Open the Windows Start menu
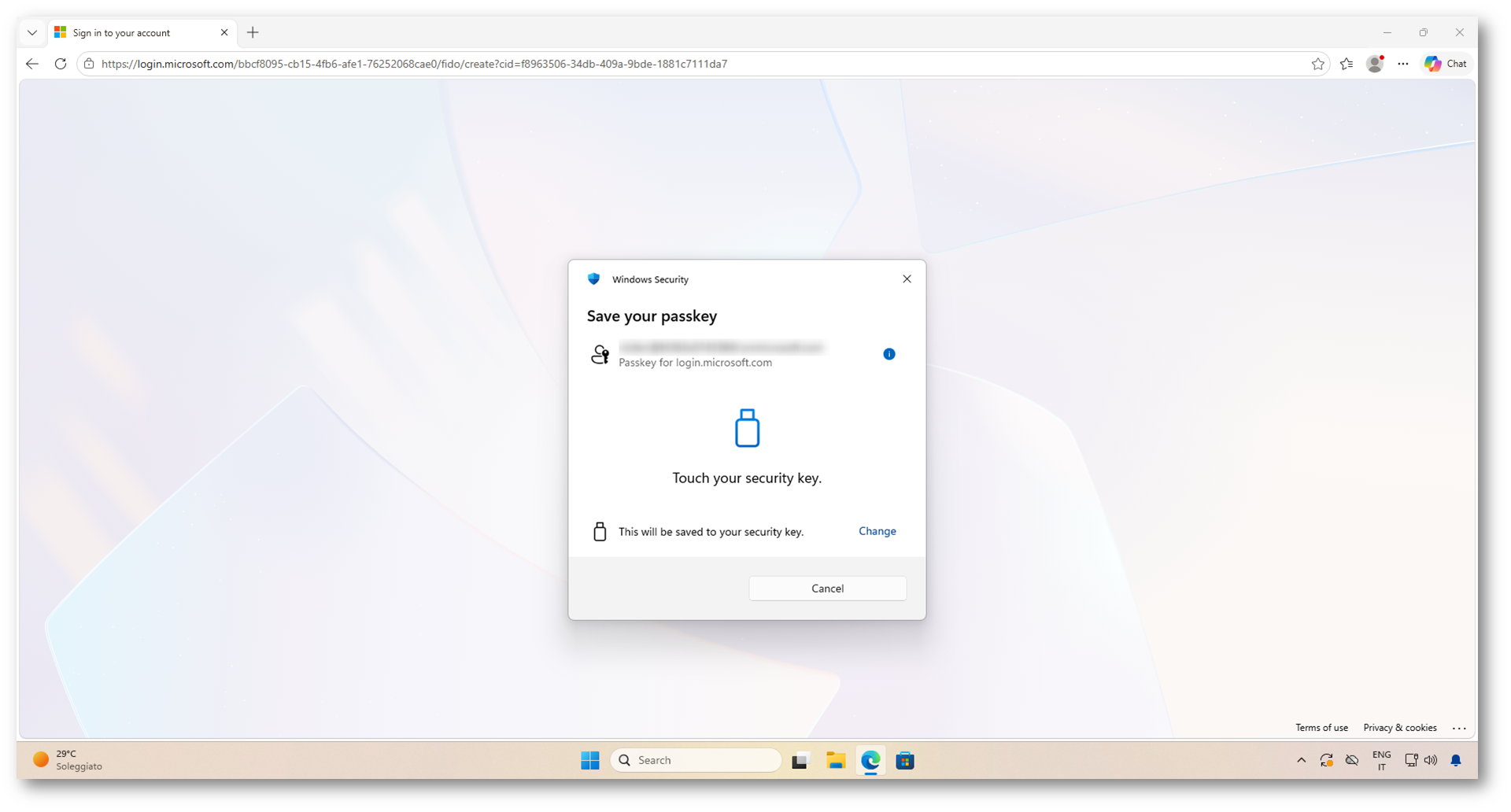This screenshot has width=1511, height=812. 590,761
